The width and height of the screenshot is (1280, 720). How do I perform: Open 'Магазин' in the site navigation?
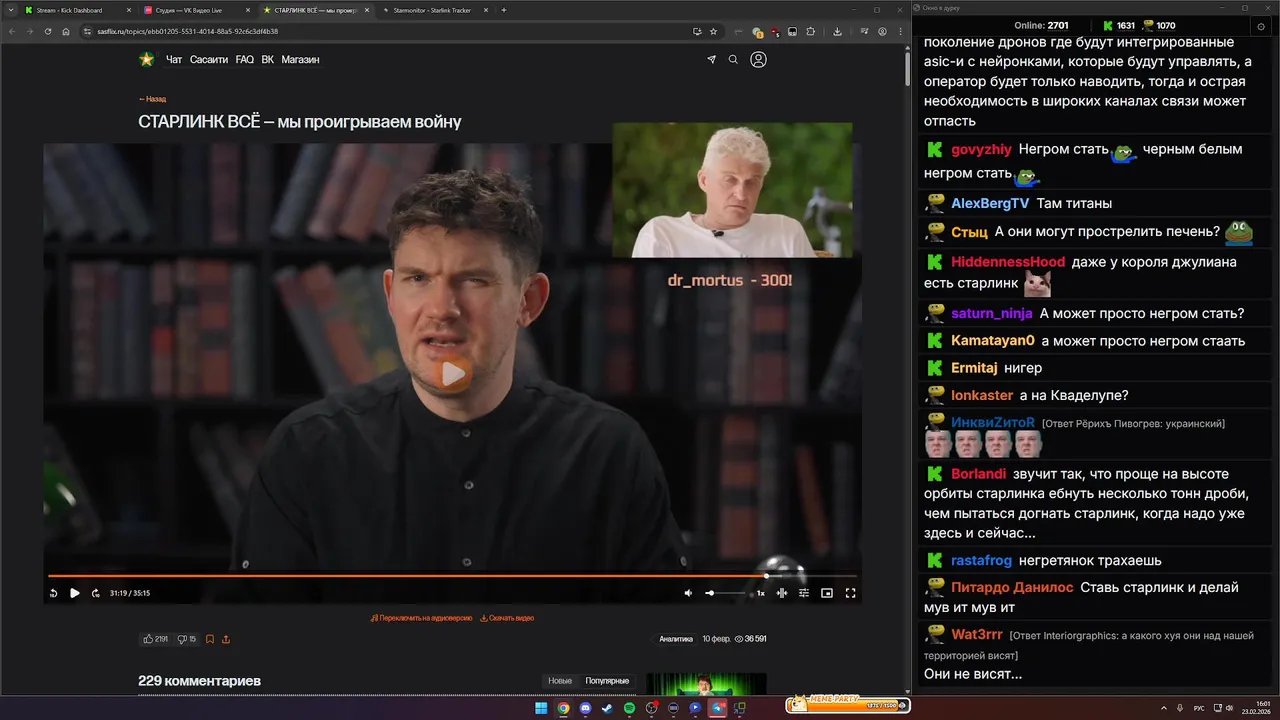click(300, 60)
